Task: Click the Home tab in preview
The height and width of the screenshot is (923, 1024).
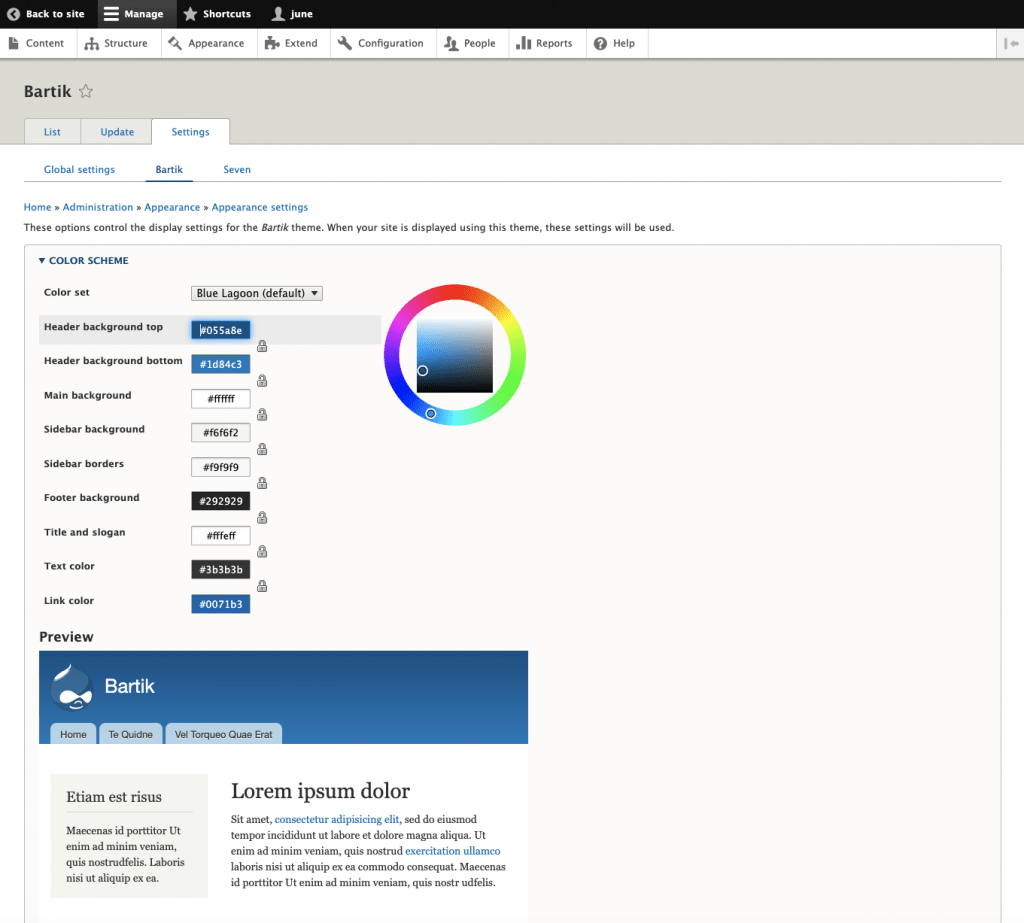Action: [x=73, y=734]
